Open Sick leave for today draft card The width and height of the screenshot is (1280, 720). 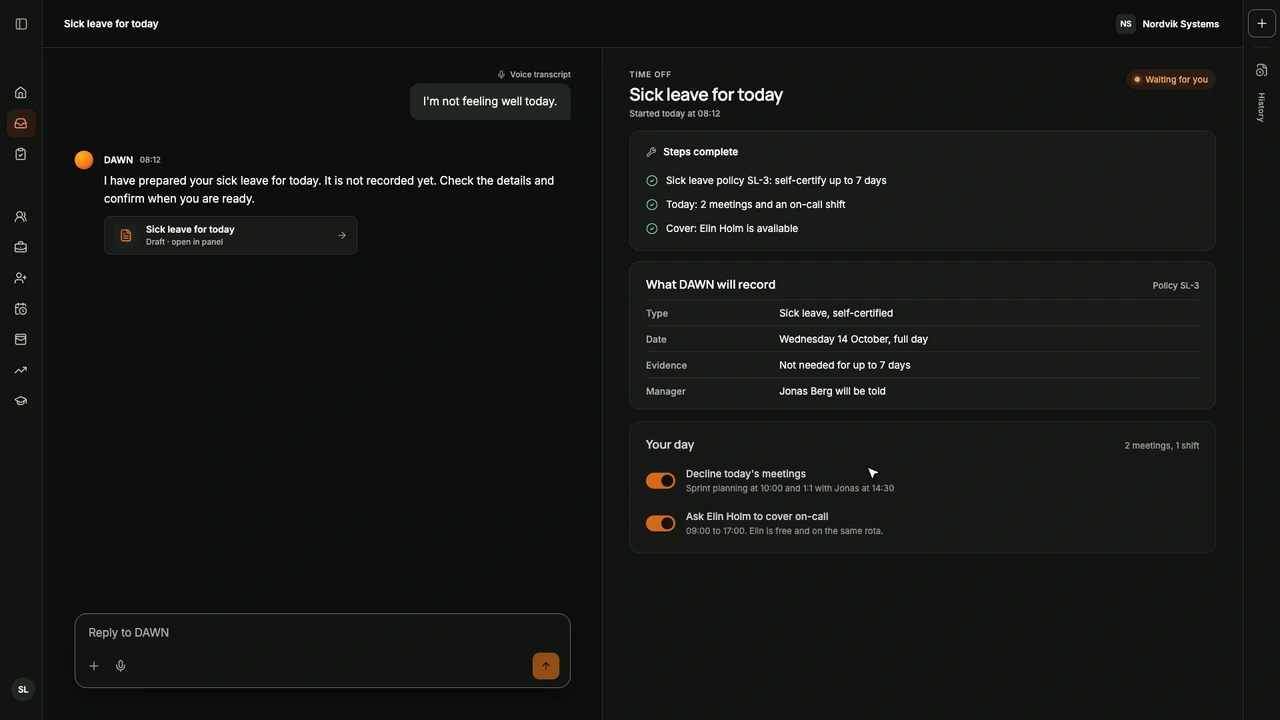coord(230,236)
